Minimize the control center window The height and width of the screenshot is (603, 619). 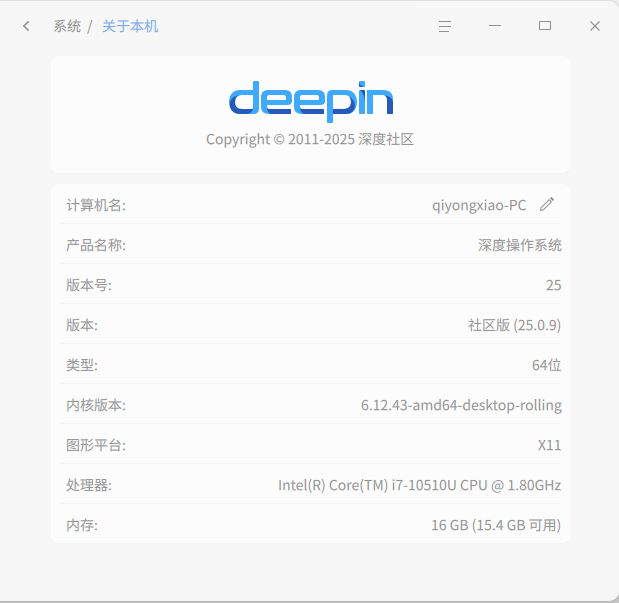click(495, 26)
